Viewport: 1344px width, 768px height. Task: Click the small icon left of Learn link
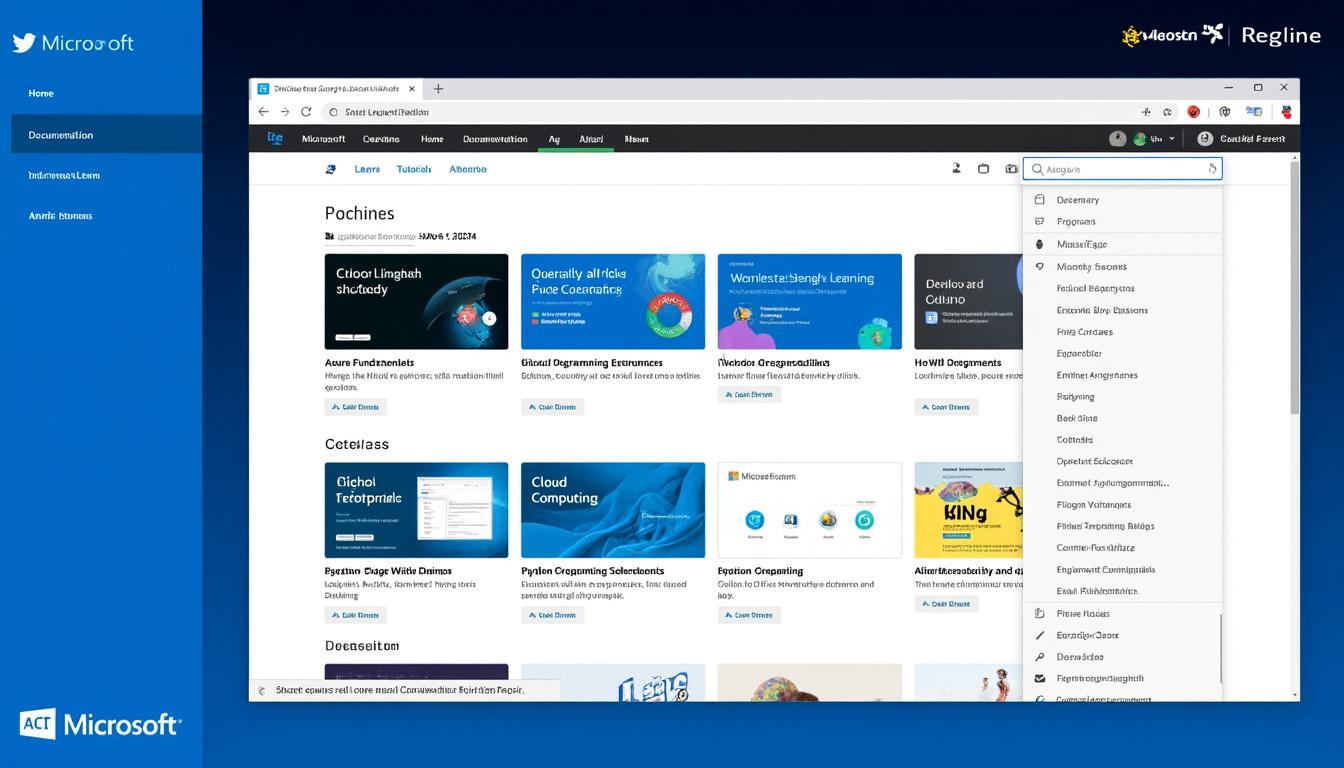tap(331, 169)
